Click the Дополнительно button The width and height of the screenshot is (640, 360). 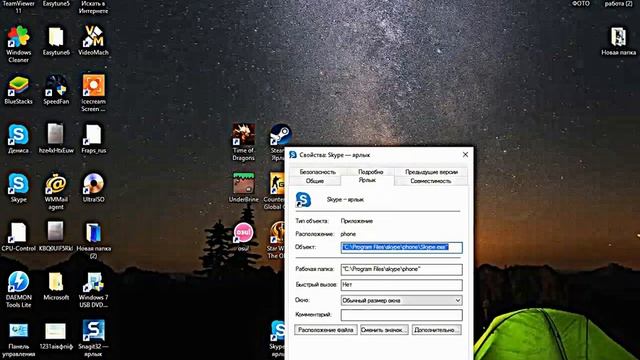click(436, 330)
